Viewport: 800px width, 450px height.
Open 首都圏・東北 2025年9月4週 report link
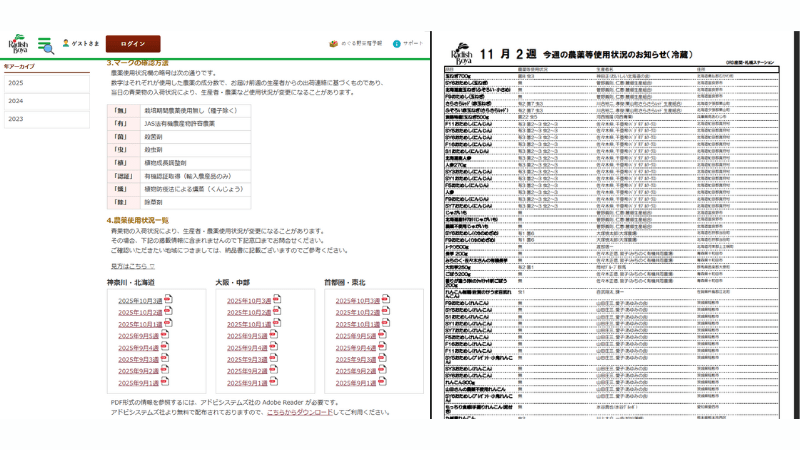(x=357, y=348)
